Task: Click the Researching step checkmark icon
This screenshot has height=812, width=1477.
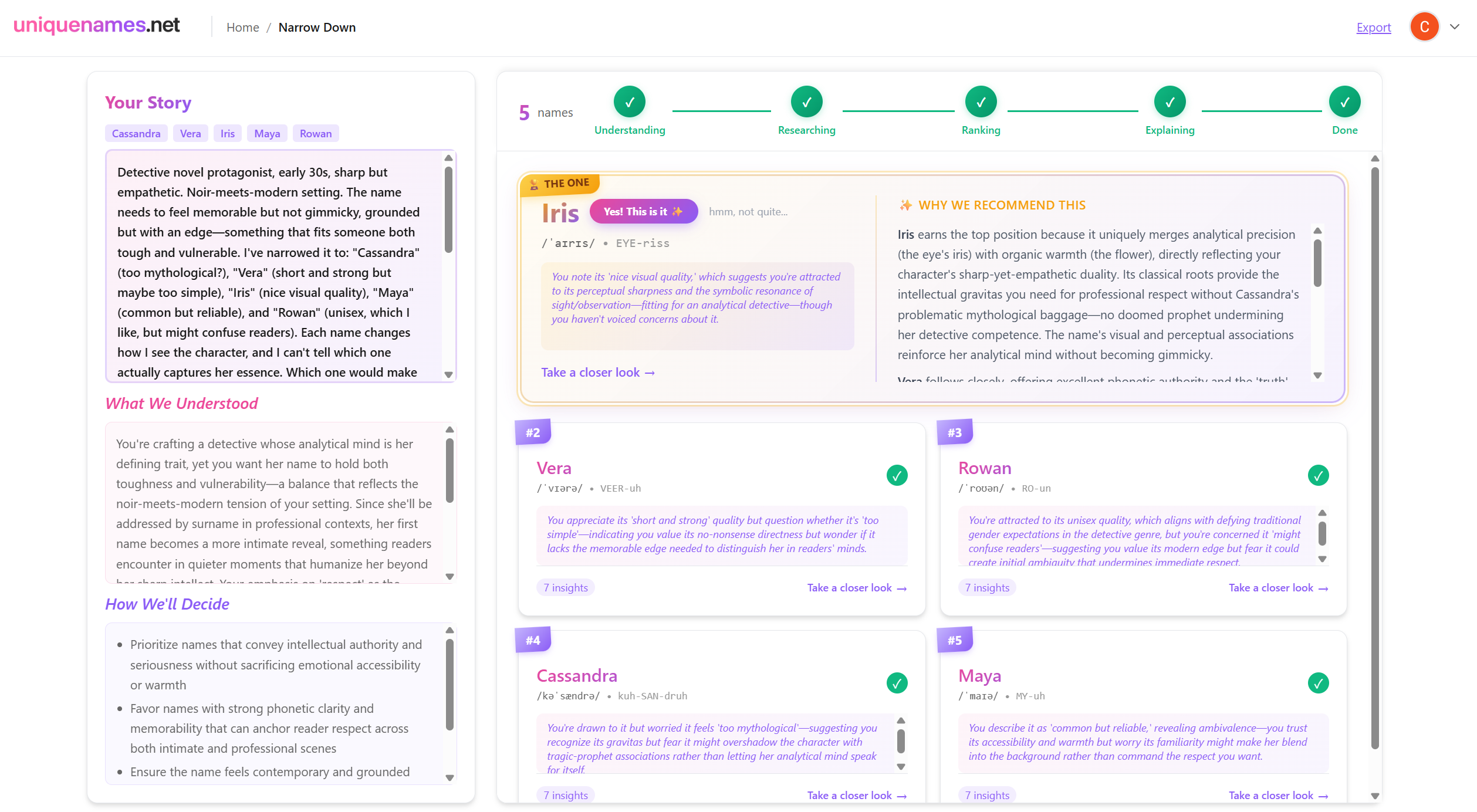Action: tap(806, 102)
